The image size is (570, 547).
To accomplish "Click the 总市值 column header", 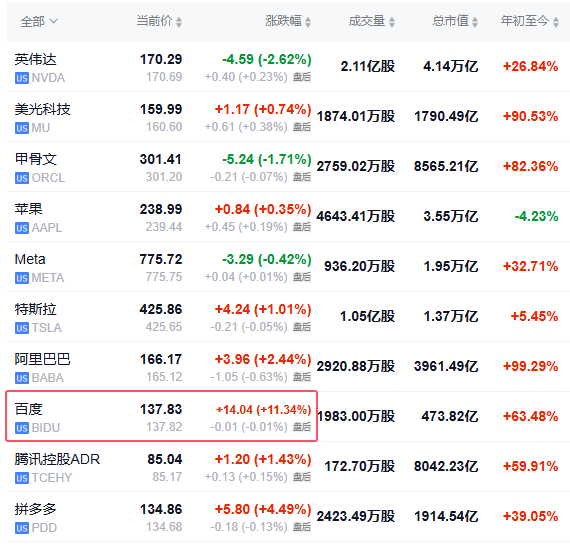I will point(450,21).
